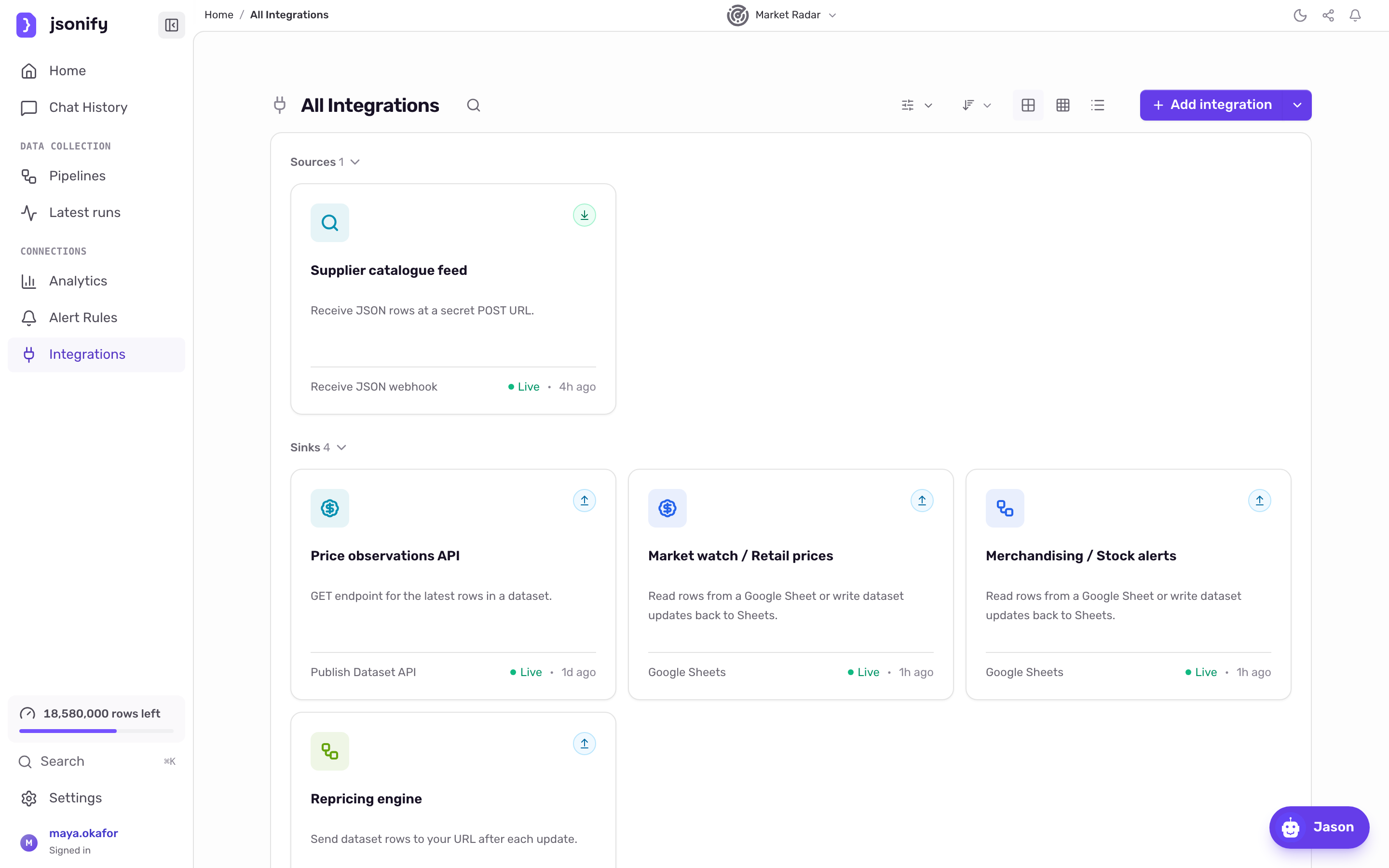Click Live status on Supplier catalogue feed
This screenshot has width=1389, height=868.
coord(523,387)
